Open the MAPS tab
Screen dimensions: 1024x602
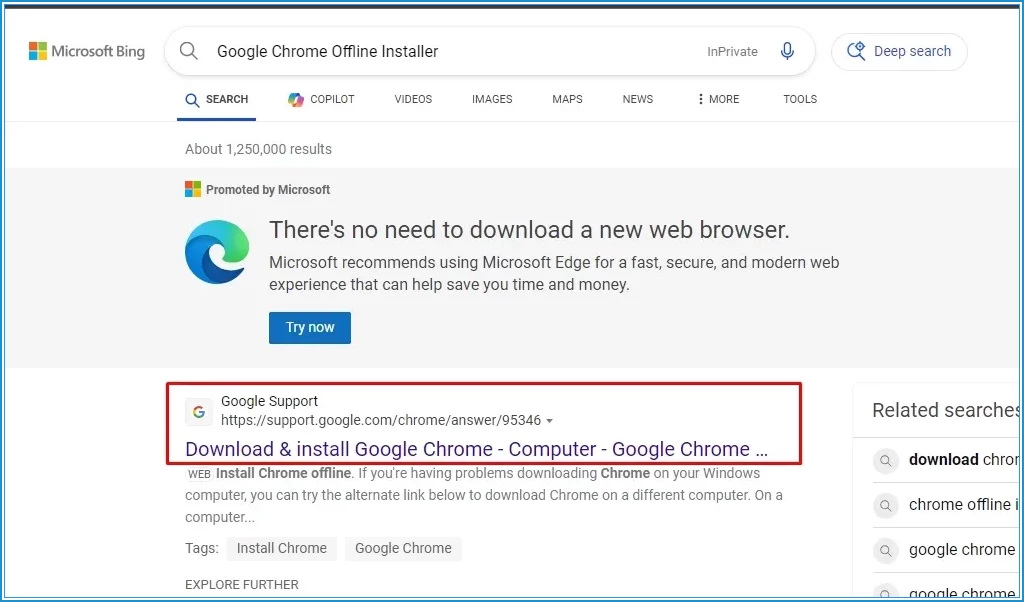(567, 99)
